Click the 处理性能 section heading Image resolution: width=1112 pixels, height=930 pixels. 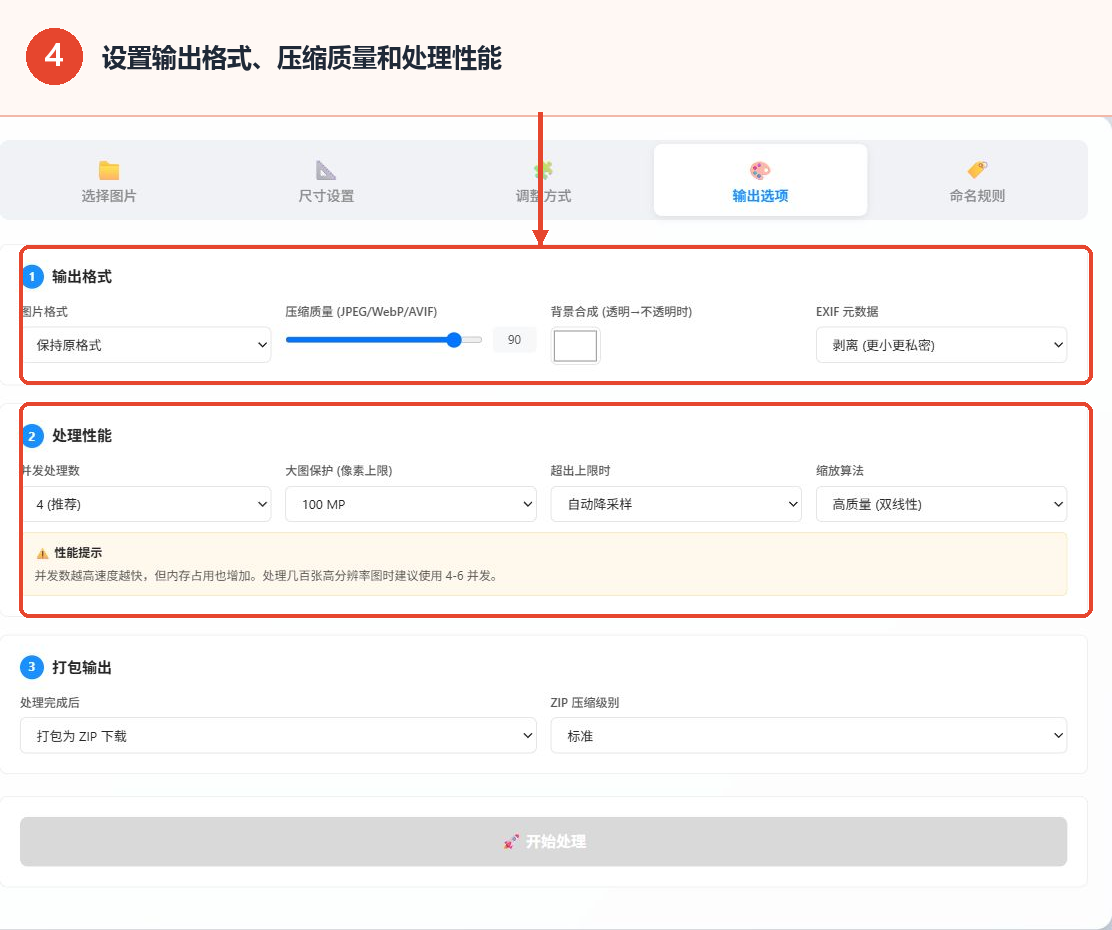[82, 436]
